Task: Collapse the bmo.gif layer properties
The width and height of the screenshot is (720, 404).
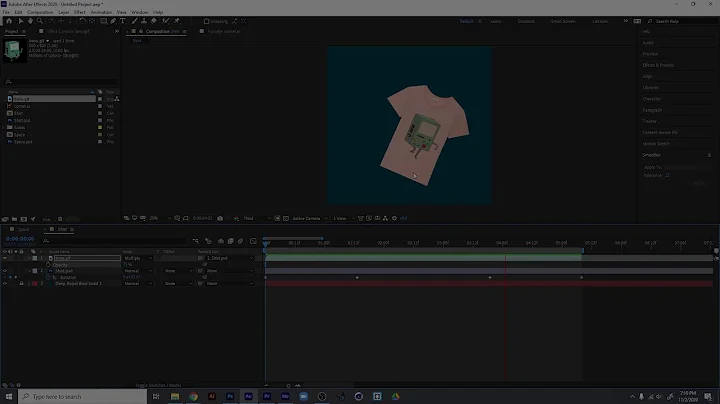Action: [x=29, y=258]
